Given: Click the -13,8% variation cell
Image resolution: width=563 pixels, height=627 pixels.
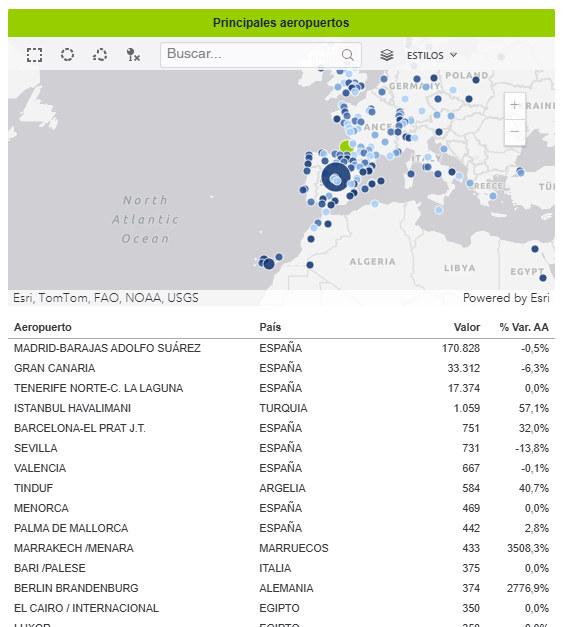Looking at the screenshot, I should coord(532,448).
